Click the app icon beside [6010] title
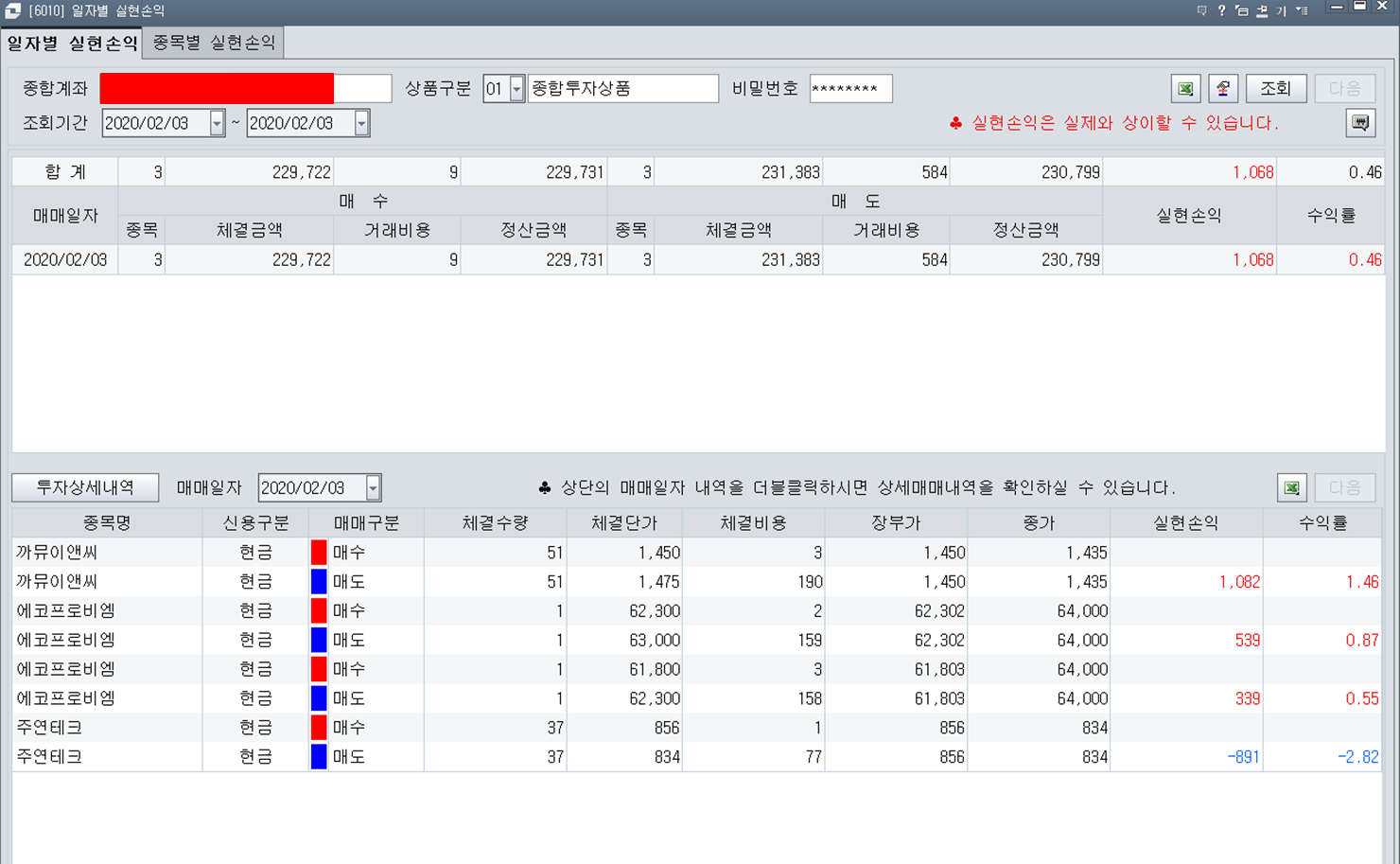 pos(13,10)
